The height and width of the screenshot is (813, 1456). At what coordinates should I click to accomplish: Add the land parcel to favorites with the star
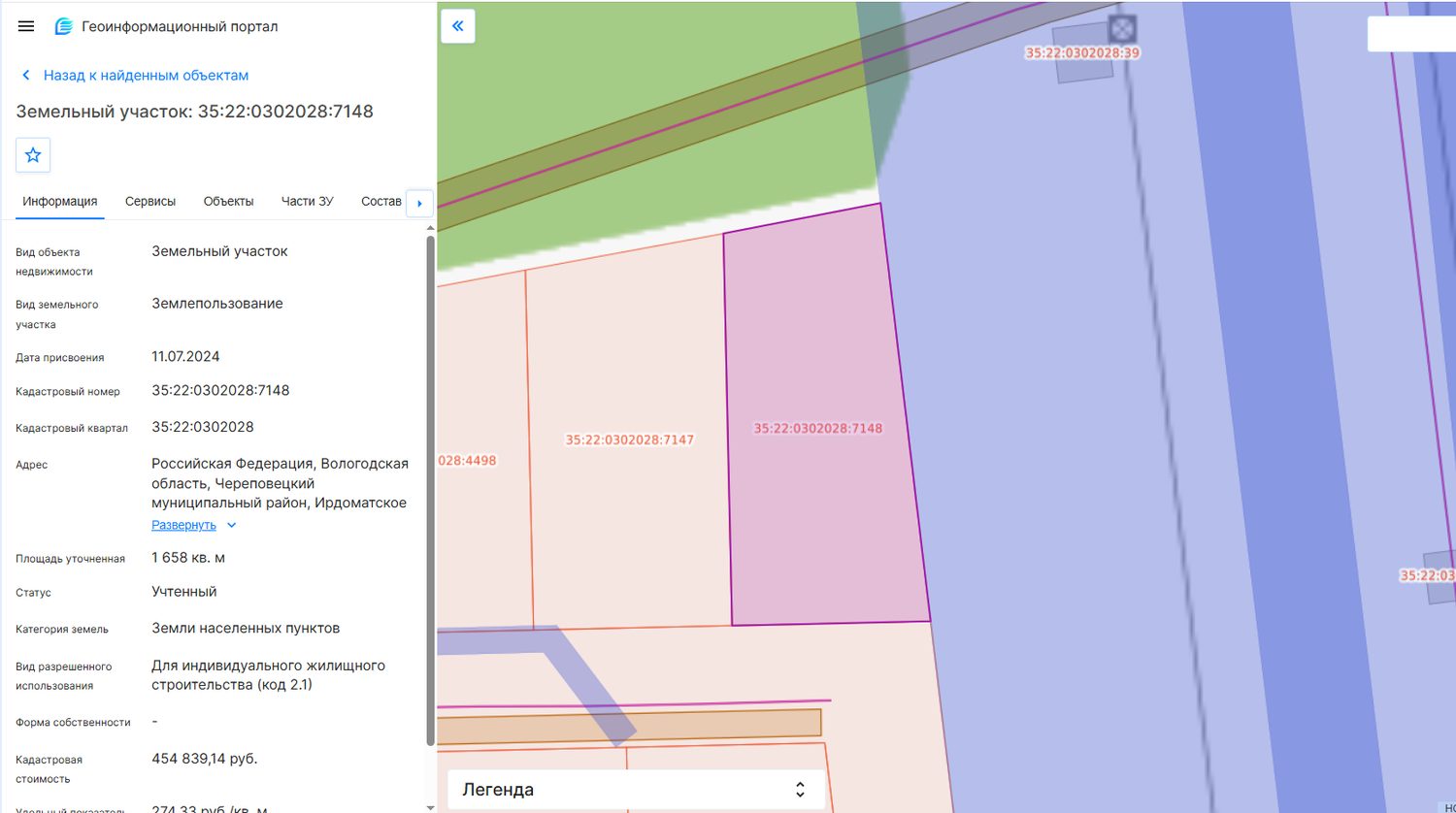point(33,155)
